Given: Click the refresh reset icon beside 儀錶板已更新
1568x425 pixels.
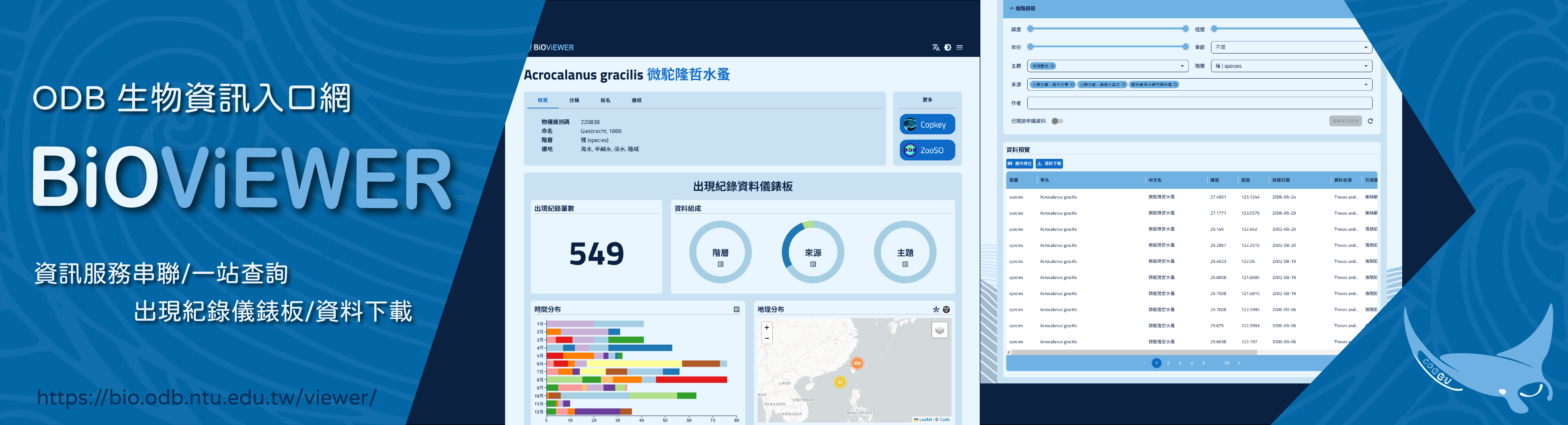Looking at the screenshot, I should coord(1370,121).
